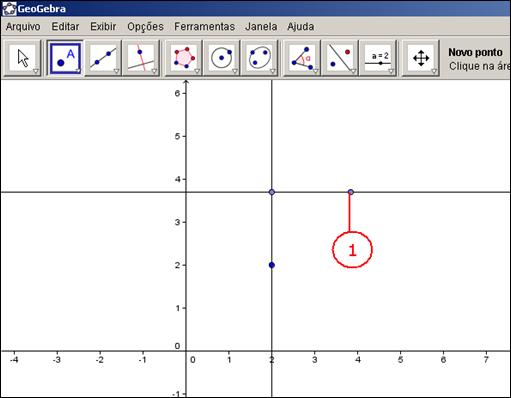
Task: Select the Circle with center tool
Action: point(222,58)
